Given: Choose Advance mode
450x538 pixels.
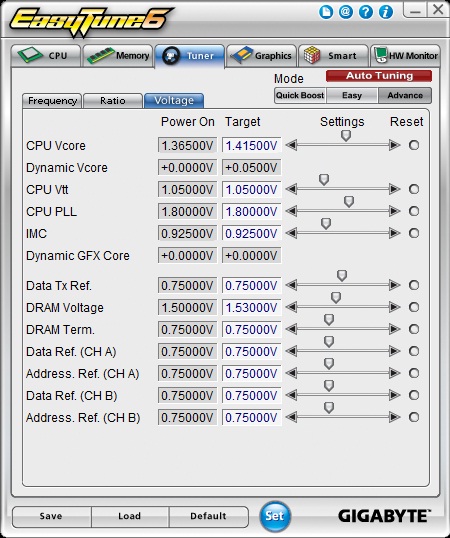Looking at the screenshot, I should point(405,95).
